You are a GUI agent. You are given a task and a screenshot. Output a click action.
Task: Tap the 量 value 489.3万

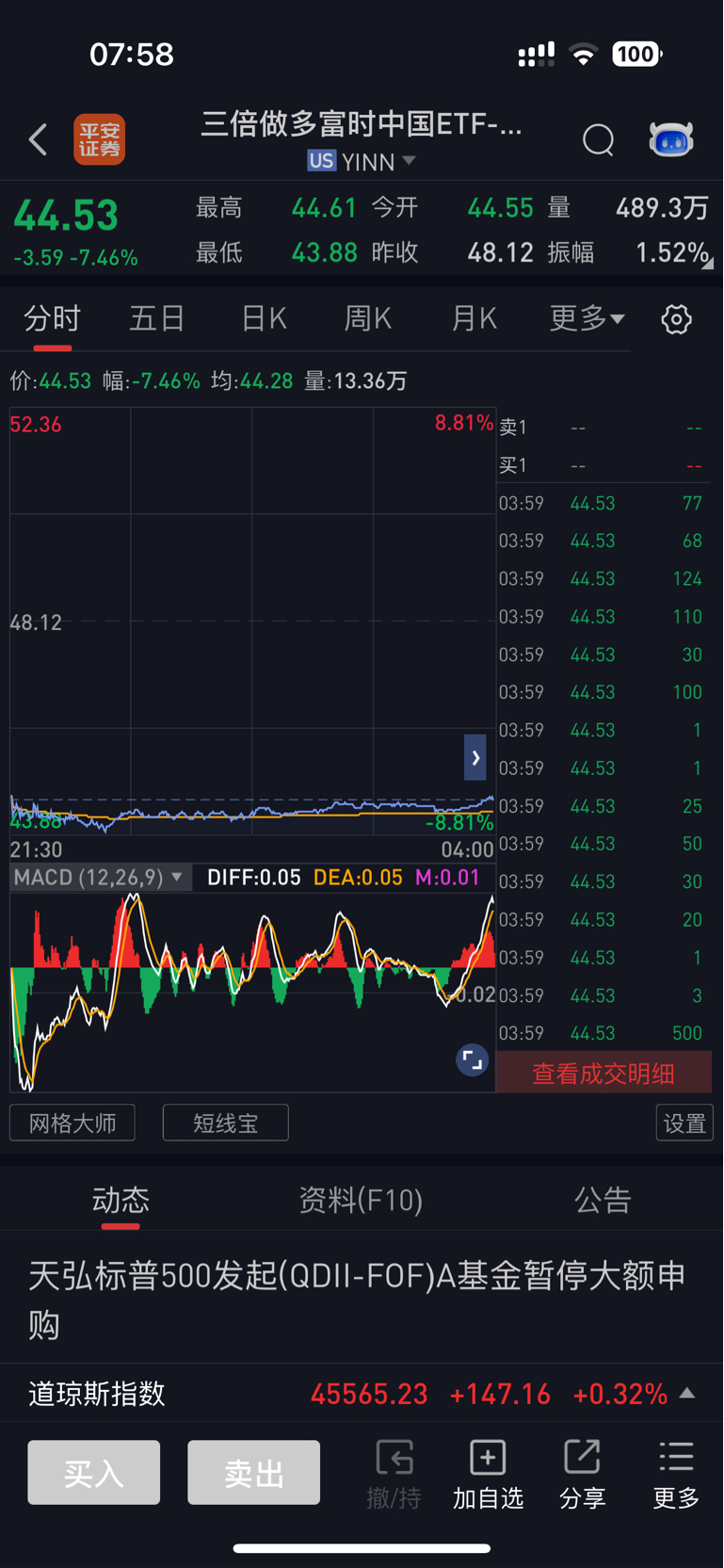tap(662, 207)
